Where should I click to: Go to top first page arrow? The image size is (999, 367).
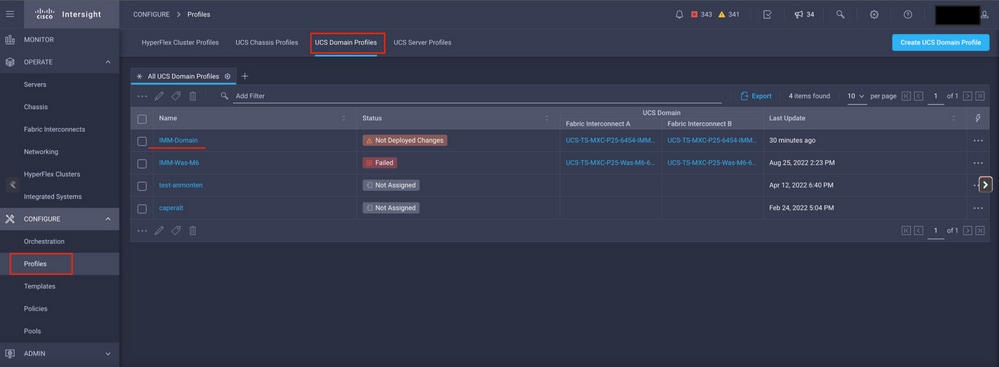tap(906, 96)
